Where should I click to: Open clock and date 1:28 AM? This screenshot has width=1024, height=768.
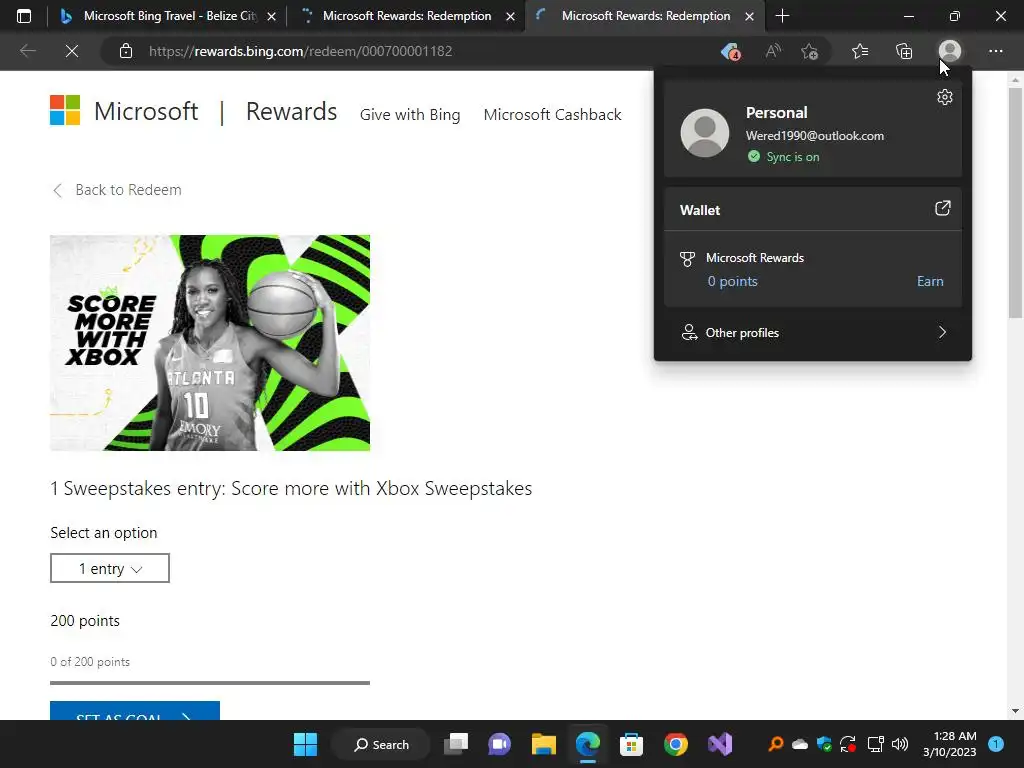(x=950, y=744)
